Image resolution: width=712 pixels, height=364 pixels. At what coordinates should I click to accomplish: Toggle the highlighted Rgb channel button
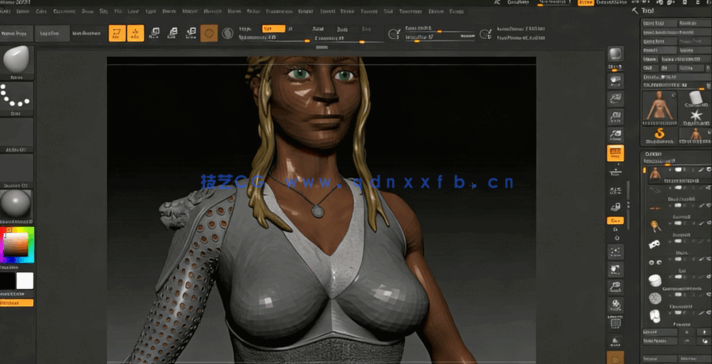(x=273, y=29)
